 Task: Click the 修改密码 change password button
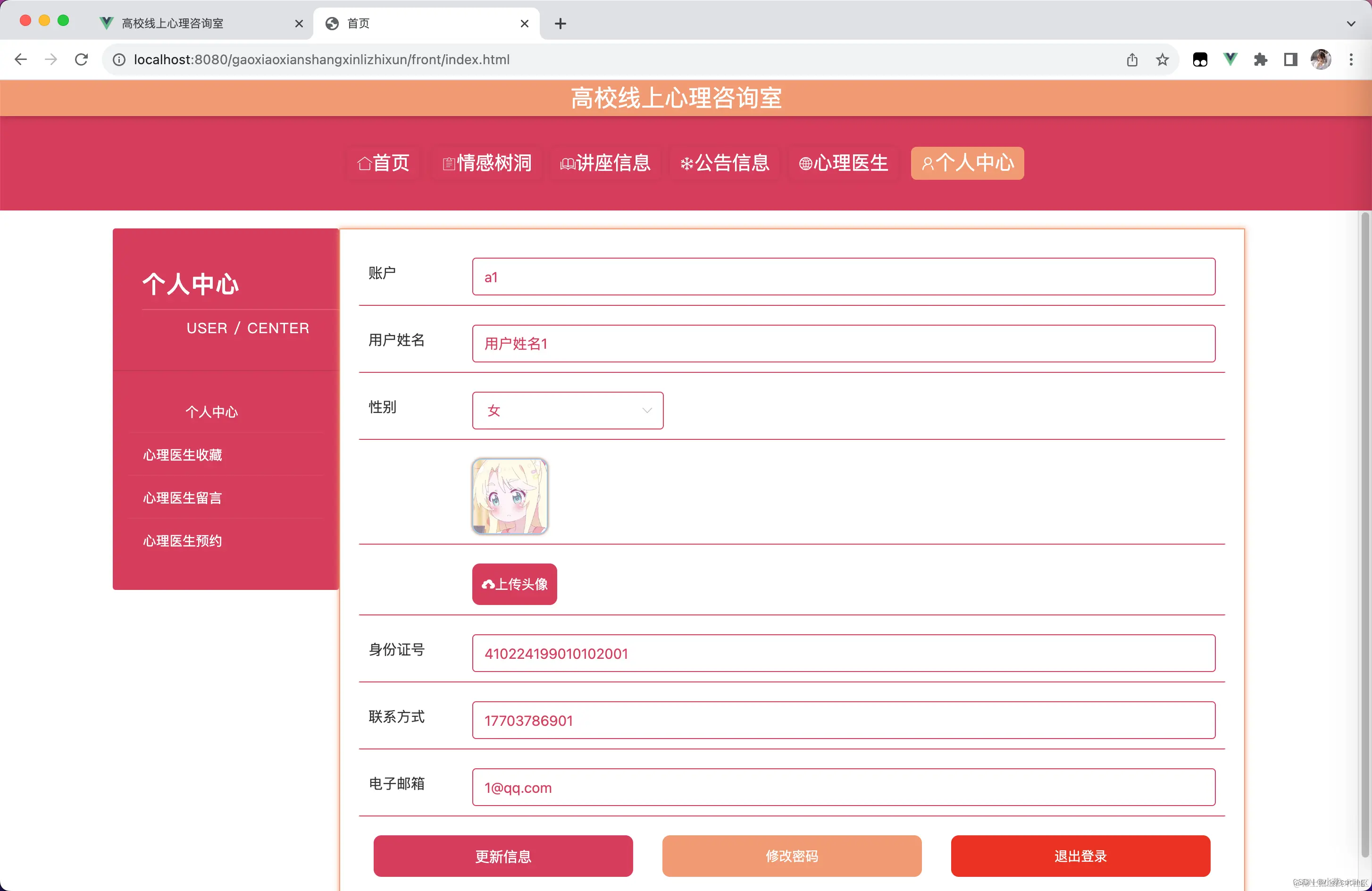coord(792,857)
